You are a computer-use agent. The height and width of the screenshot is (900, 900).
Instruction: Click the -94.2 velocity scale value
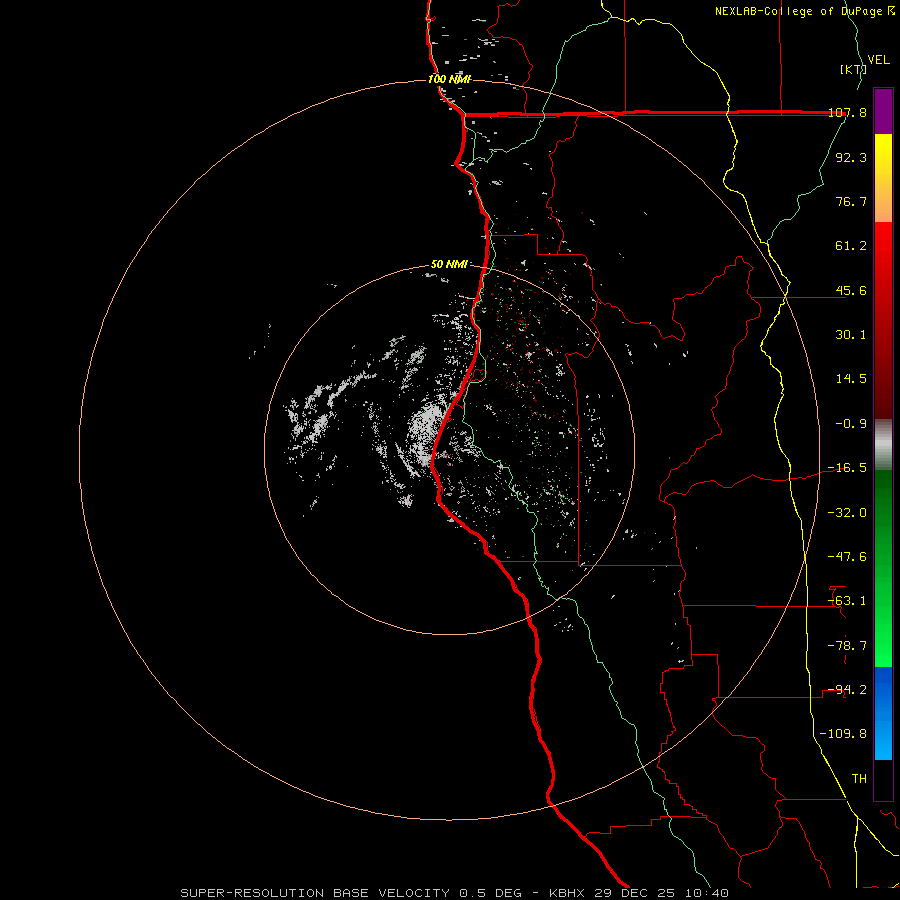pyautogui.click(x=847, y=690)
